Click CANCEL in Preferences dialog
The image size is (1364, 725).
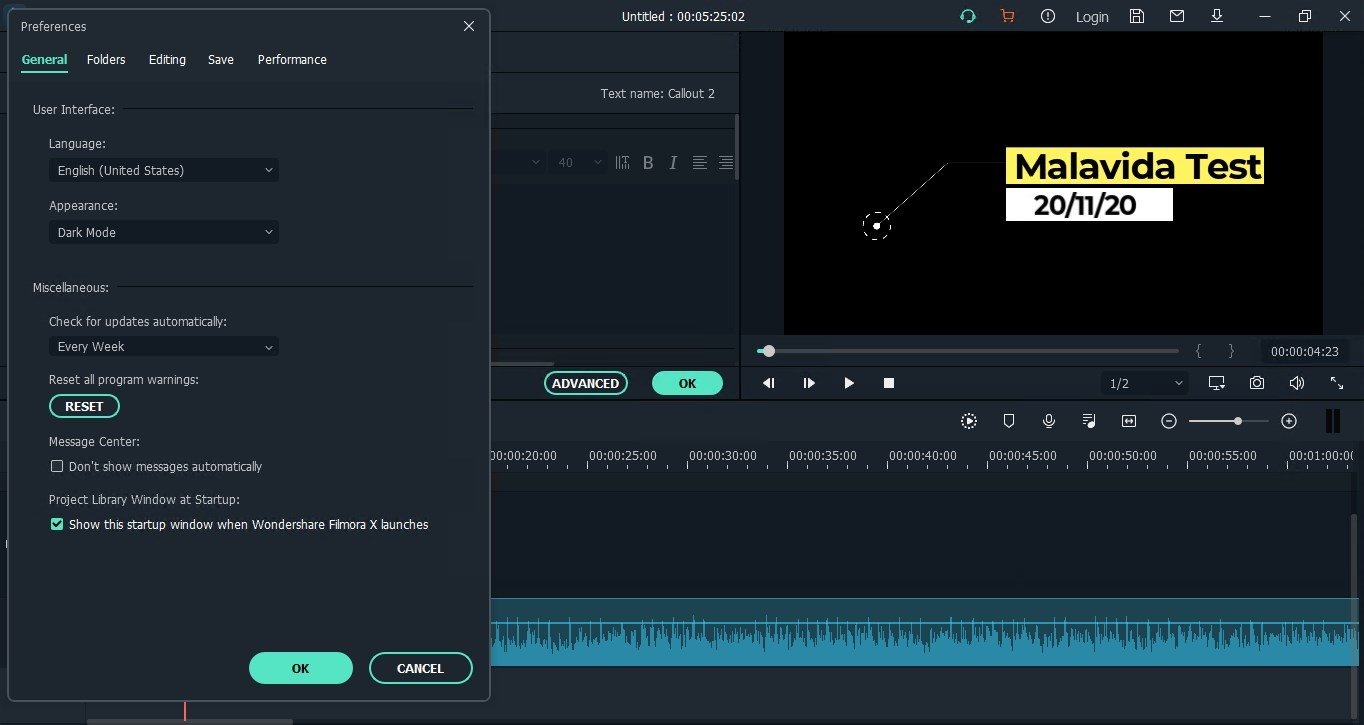coord(420,668)
